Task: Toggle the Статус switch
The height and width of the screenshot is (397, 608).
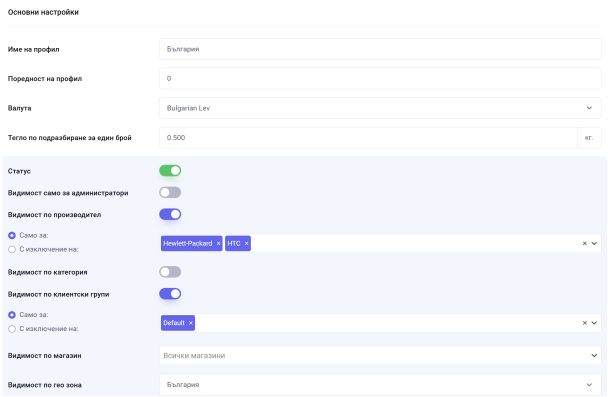Action: [170, 171]
